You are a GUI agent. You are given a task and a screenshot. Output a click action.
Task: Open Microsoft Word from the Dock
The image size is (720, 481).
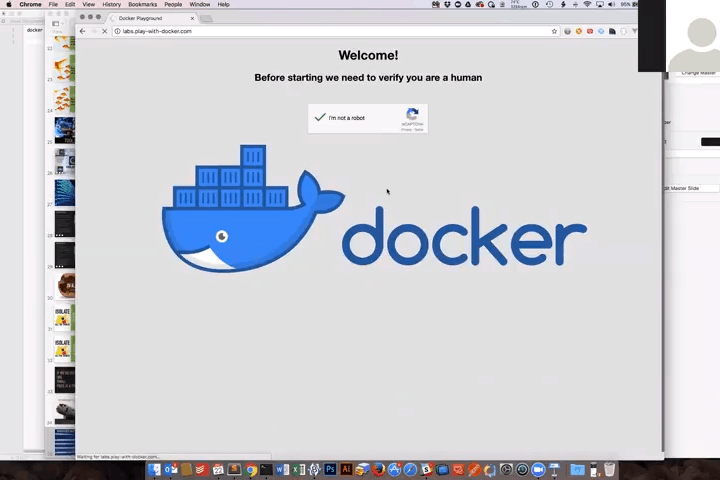[x=282, y=470]
